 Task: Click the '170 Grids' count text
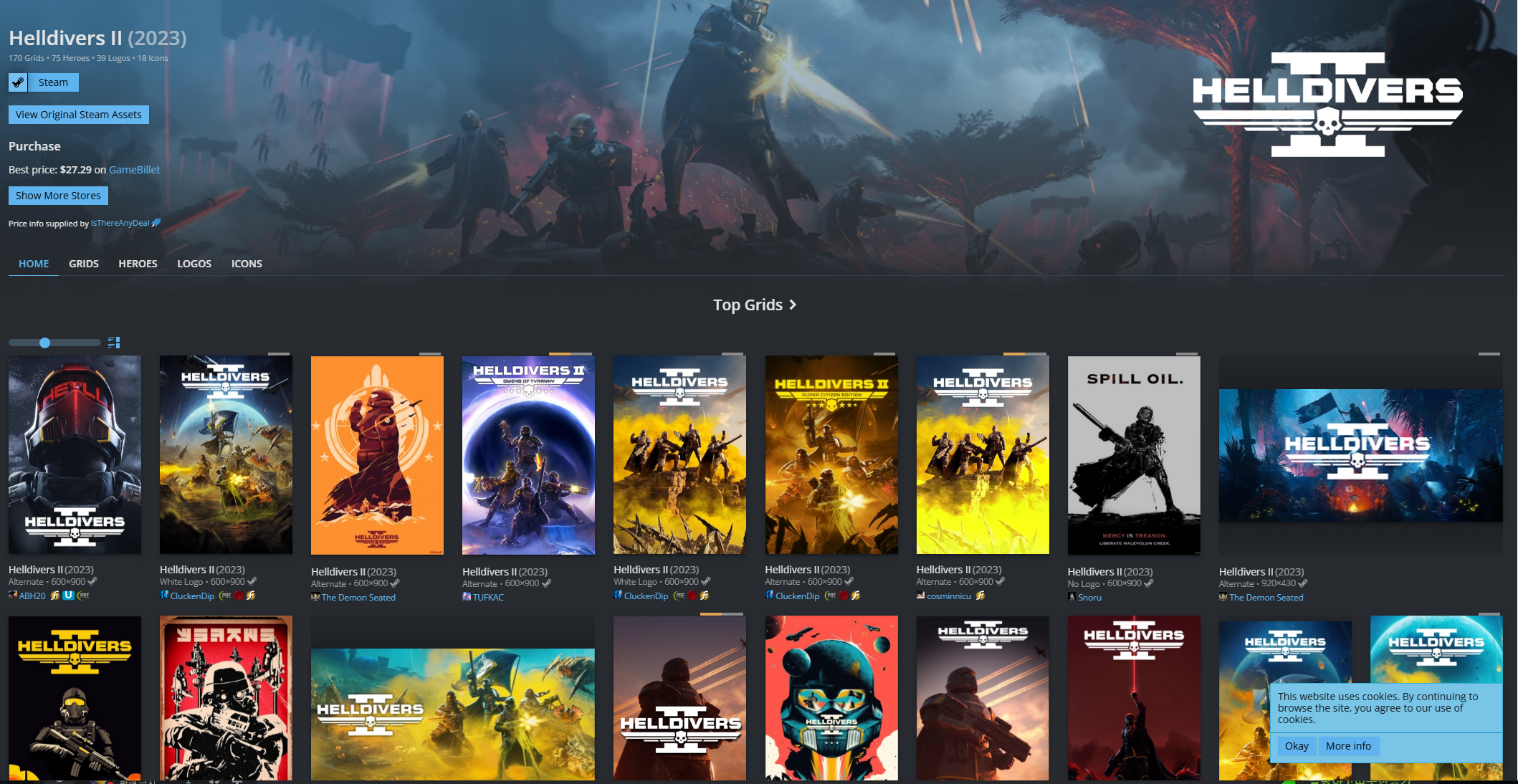27,58
